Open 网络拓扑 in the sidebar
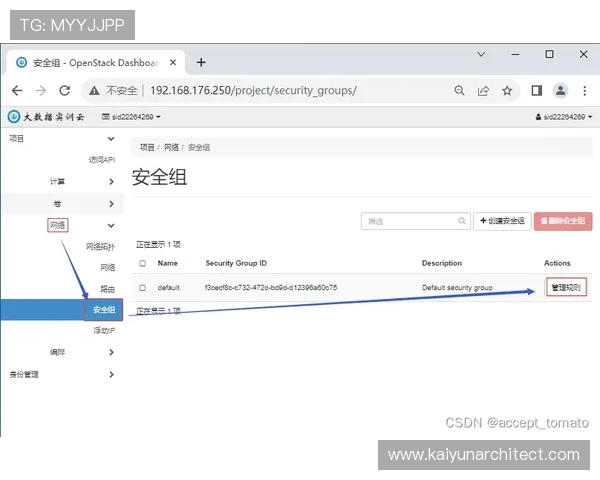This screenshot has height=480, width=600. 100,247
